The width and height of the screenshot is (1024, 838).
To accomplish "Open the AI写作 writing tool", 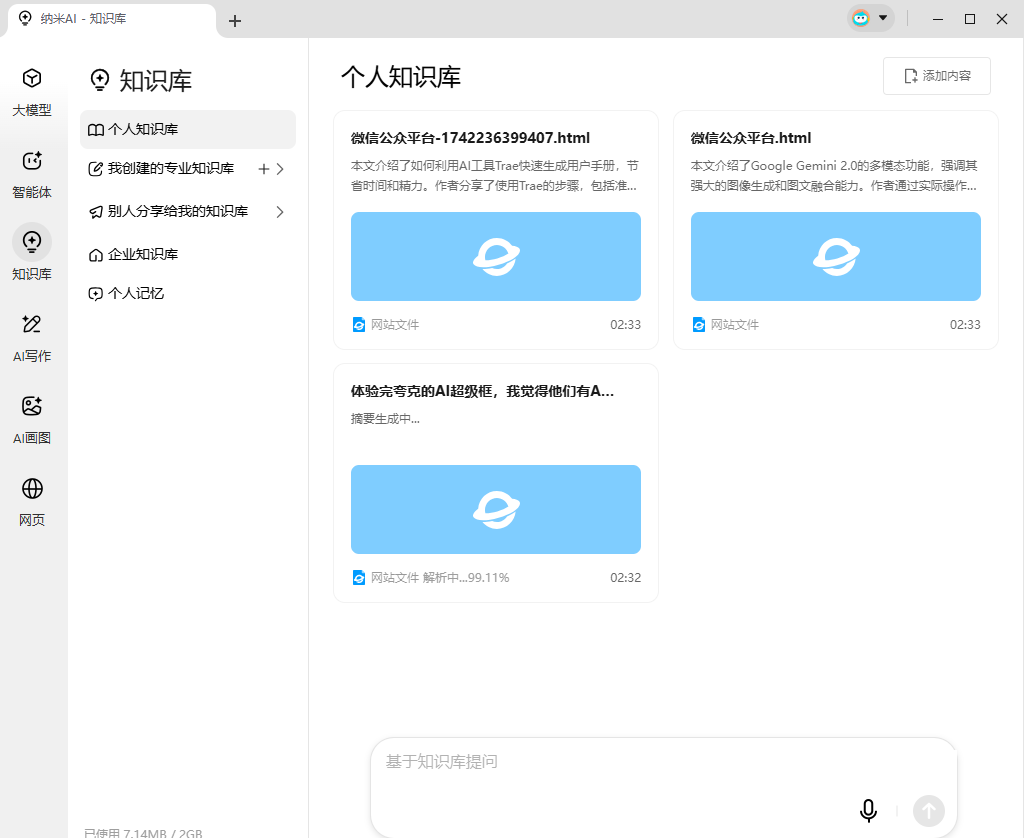I will (32, 338).
